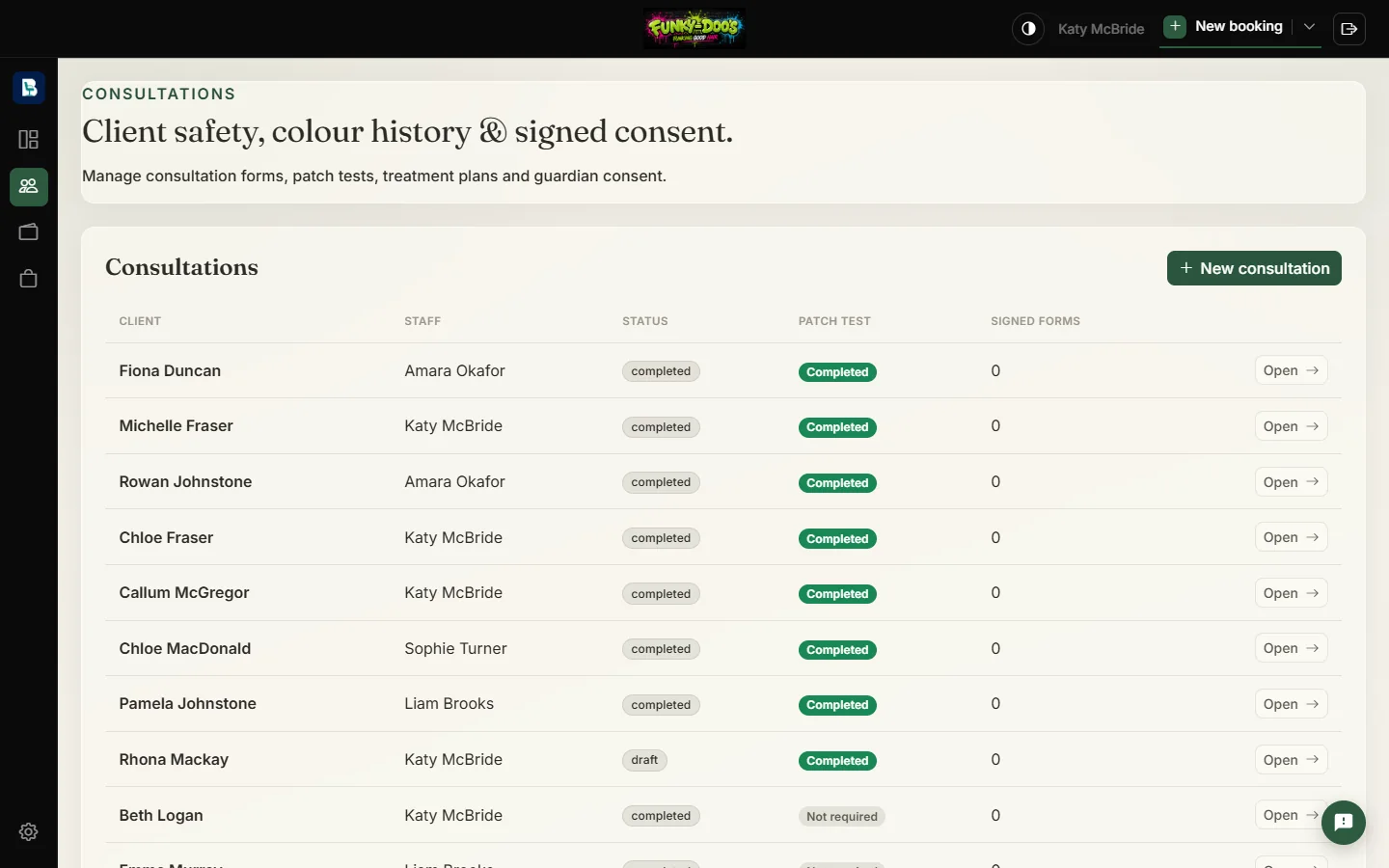Open the chat support bubble icon

coord(1344,823)
